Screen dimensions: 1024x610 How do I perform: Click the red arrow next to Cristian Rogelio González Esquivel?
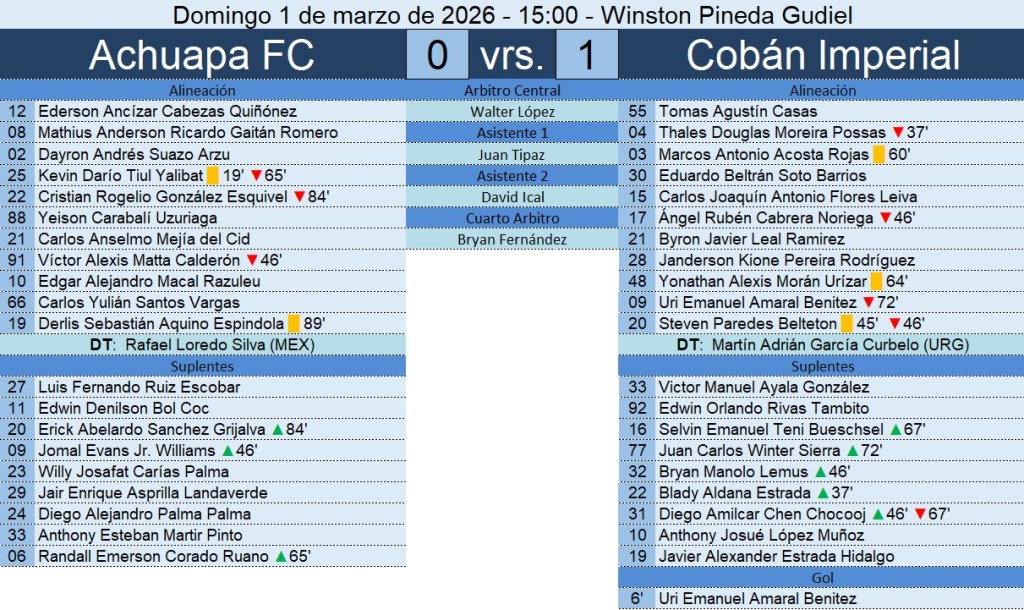[x=299, y=197]
